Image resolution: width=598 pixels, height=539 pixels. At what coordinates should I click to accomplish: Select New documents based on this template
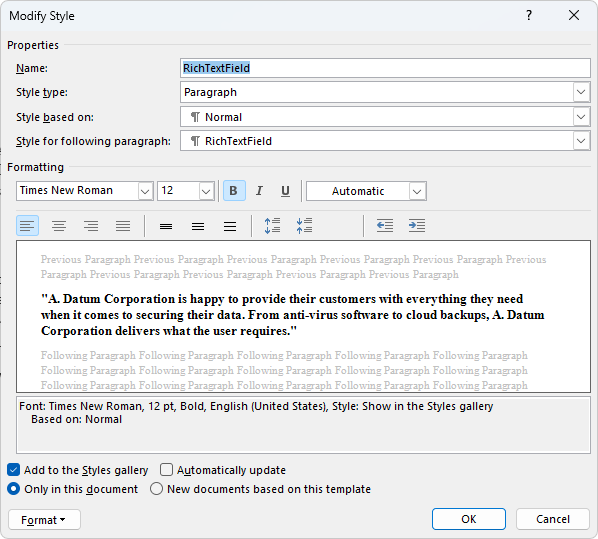coord(156,489)
